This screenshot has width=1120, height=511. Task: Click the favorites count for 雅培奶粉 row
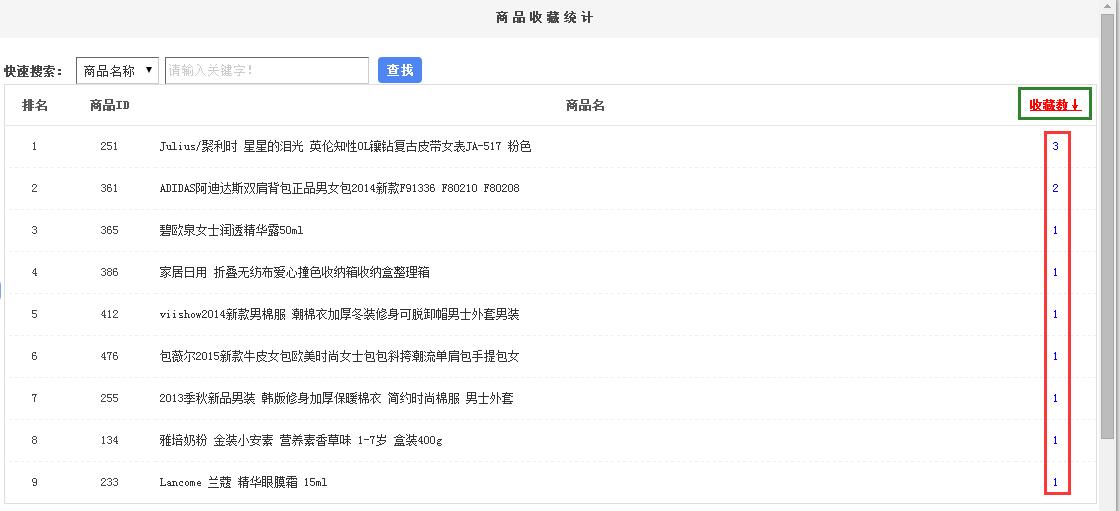click(x=1055, y=440)
